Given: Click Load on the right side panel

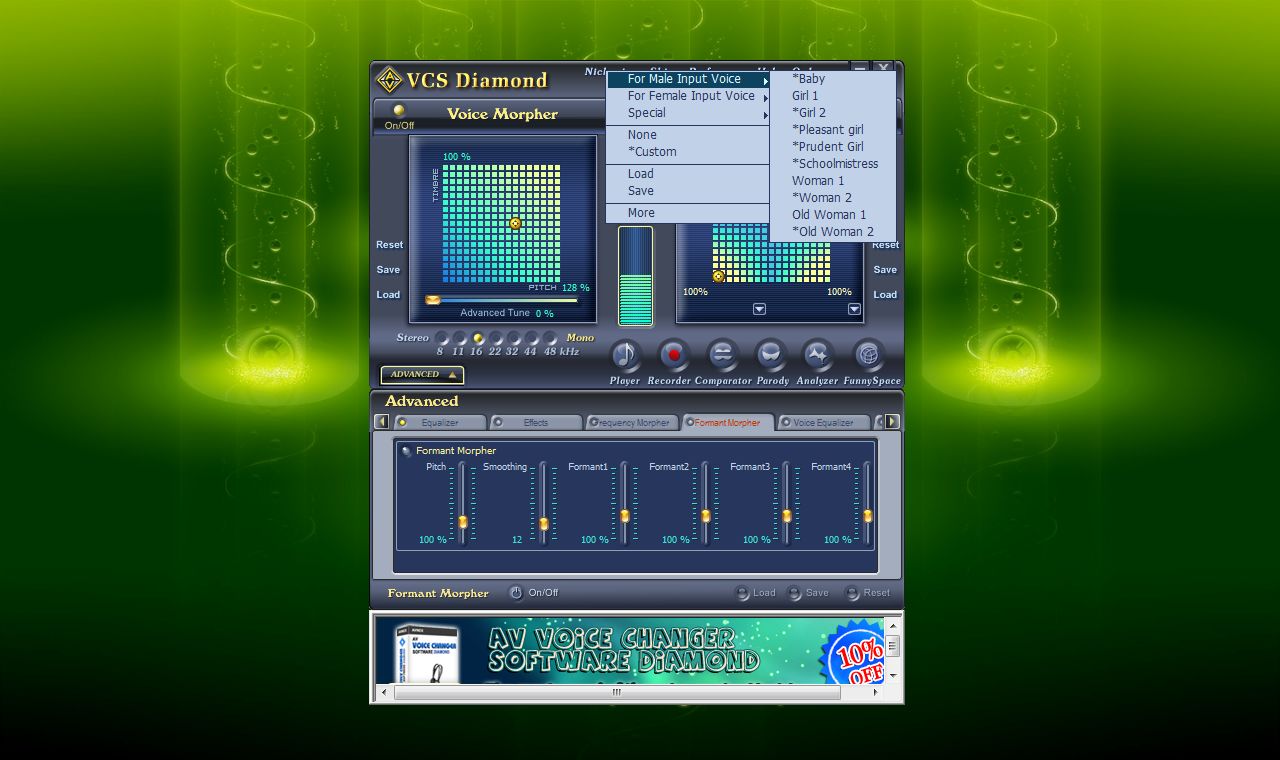Looking at the screenshot, I should (x=885, y=295).
